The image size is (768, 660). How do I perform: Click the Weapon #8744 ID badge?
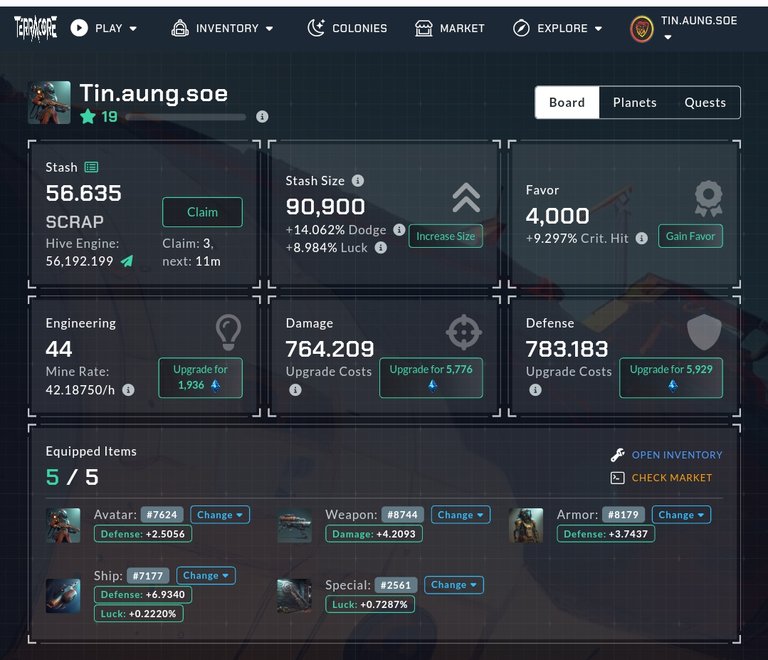tap(402, 515)
